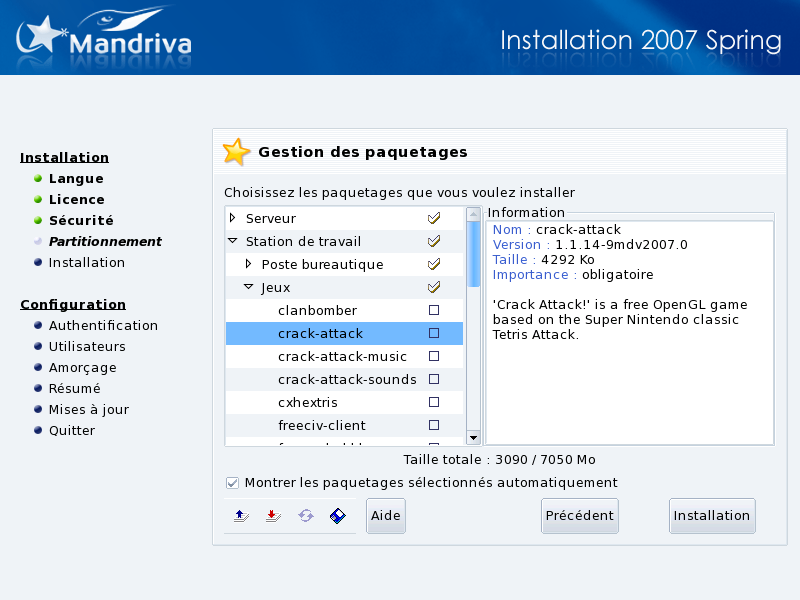Expand the Serveur tree node

tap(233, 218)
